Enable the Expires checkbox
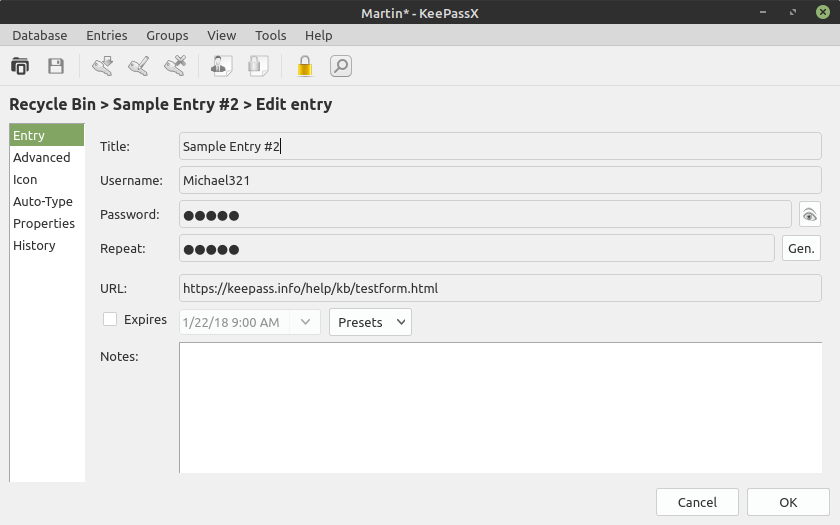 point(110,319)
